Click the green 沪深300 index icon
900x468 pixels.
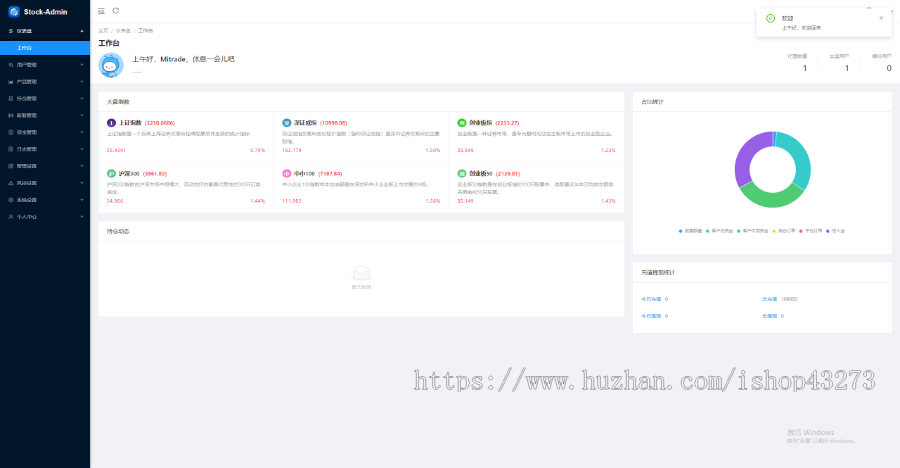coord(111,173)
